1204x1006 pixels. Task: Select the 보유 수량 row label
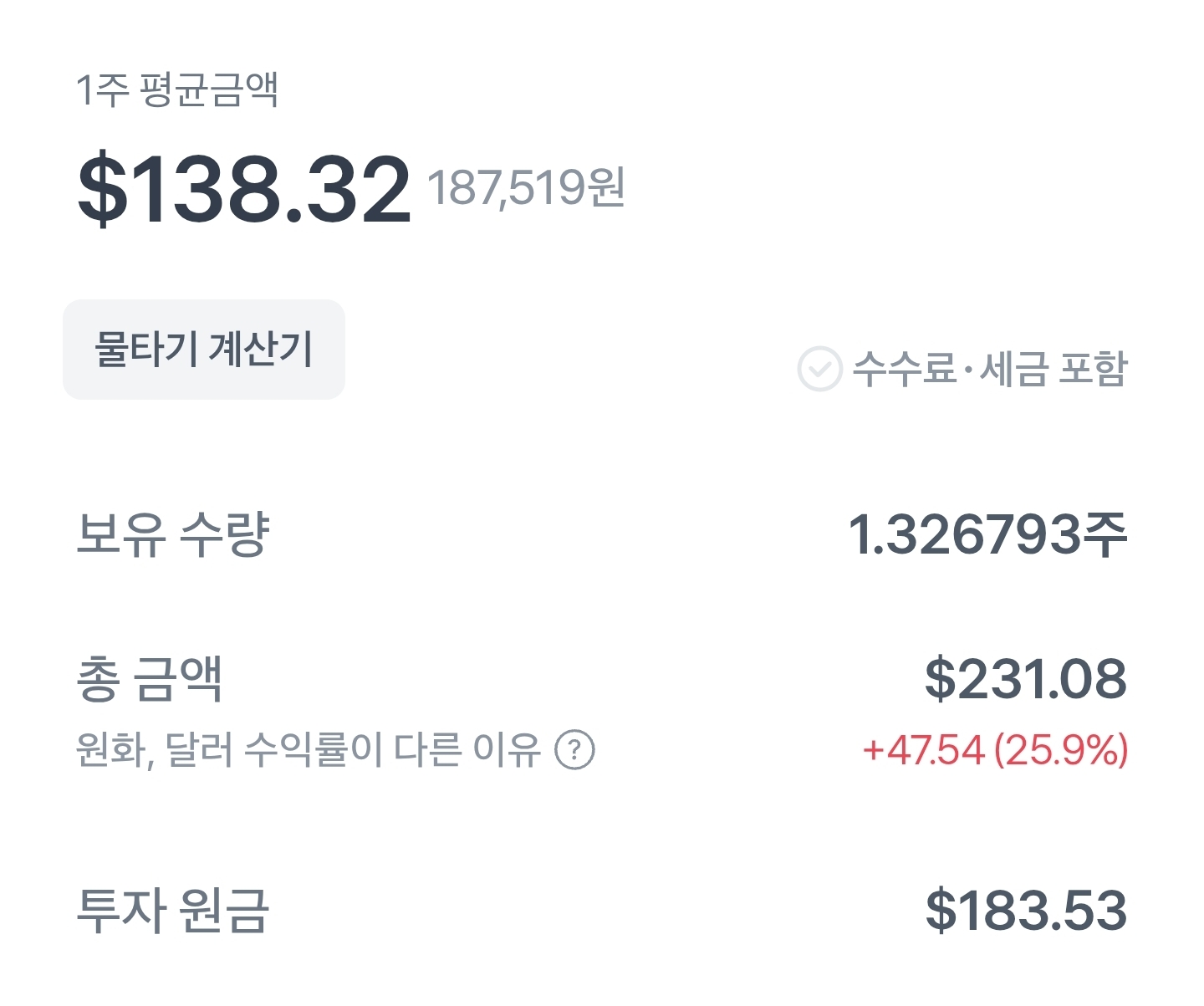click(173, 534)
